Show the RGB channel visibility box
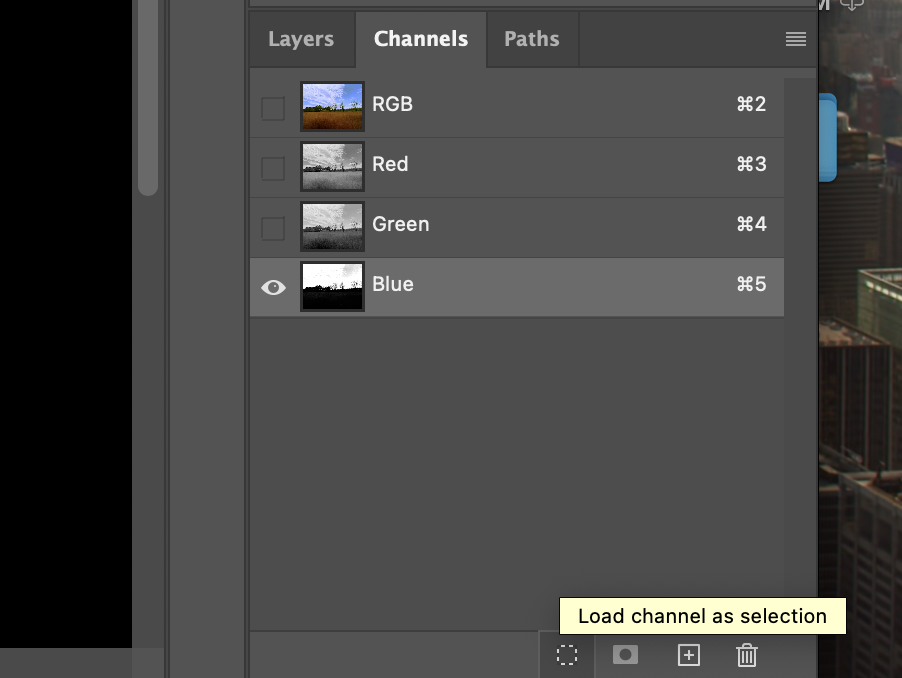Image resolution: width=902 pixels, height=678 pixels. 273,109
